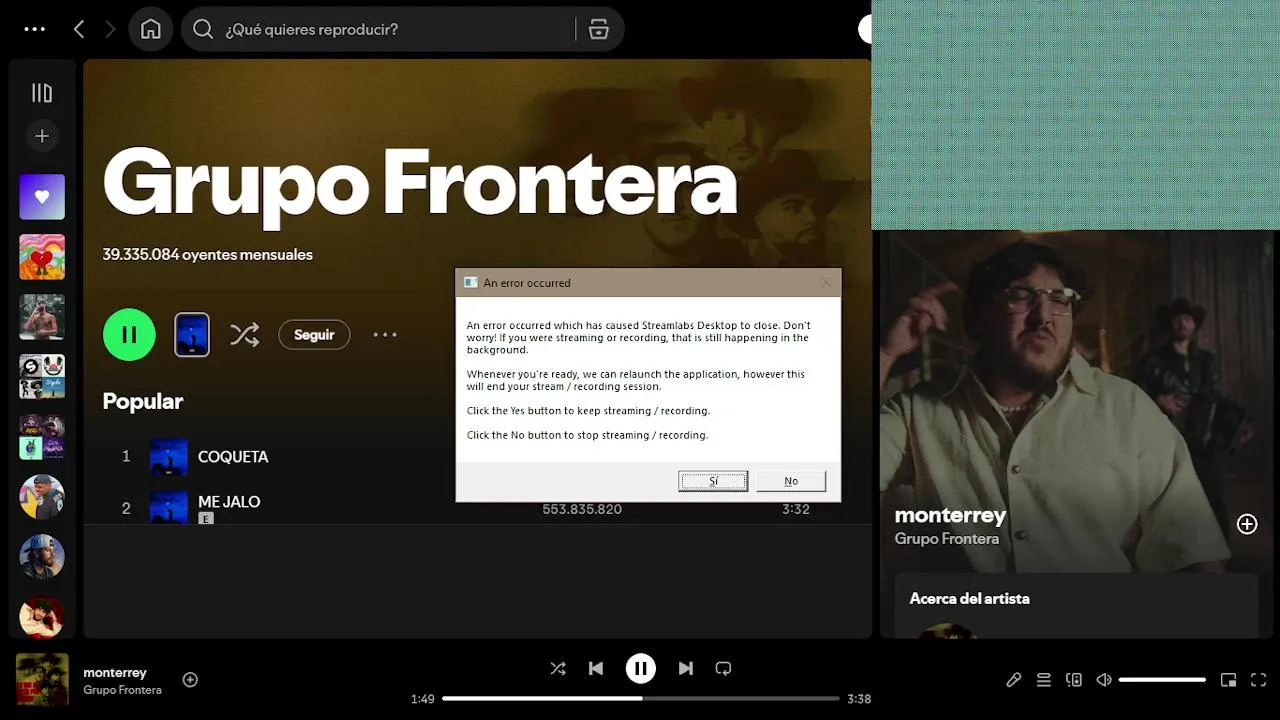Open the Spotify Home button
This screenshot has height=720, width=1280.
pos(151,29)
